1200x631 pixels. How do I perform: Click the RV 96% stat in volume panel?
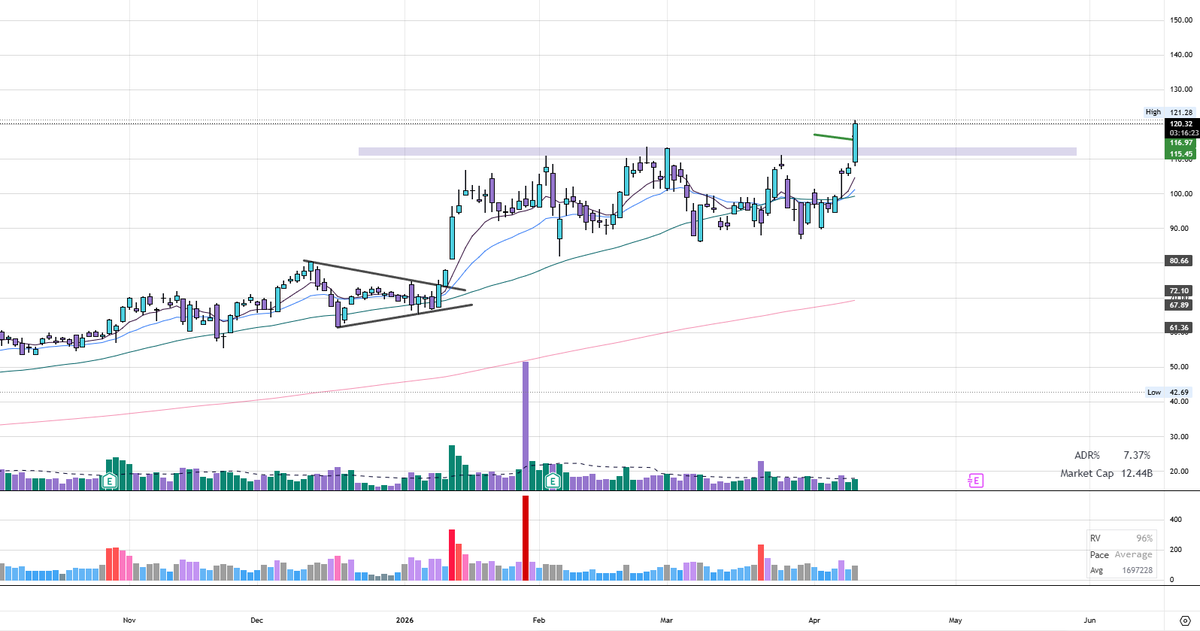(x=1120, y=536)
